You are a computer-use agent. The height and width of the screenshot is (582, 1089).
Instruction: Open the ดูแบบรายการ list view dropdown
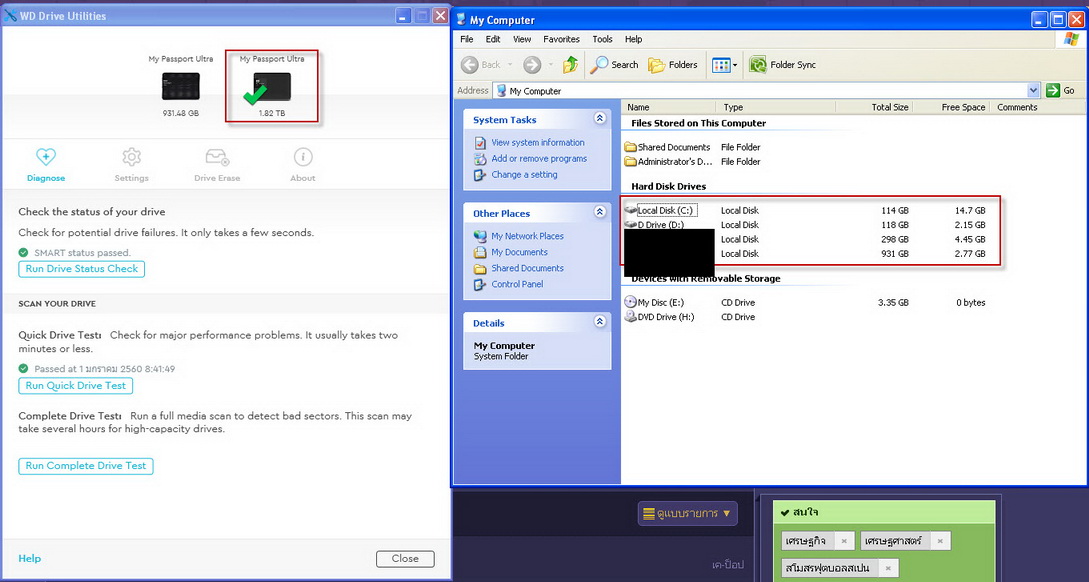coord(688,513)
